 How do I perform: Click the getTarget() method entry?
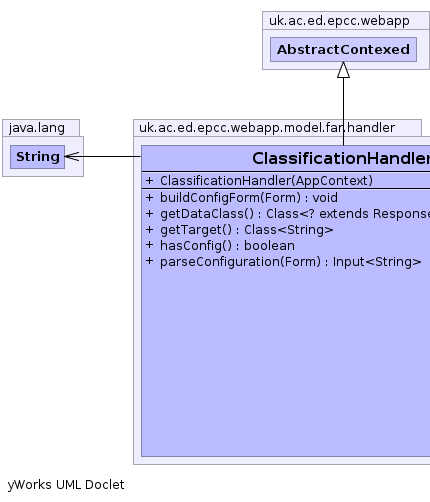(246, 230)
